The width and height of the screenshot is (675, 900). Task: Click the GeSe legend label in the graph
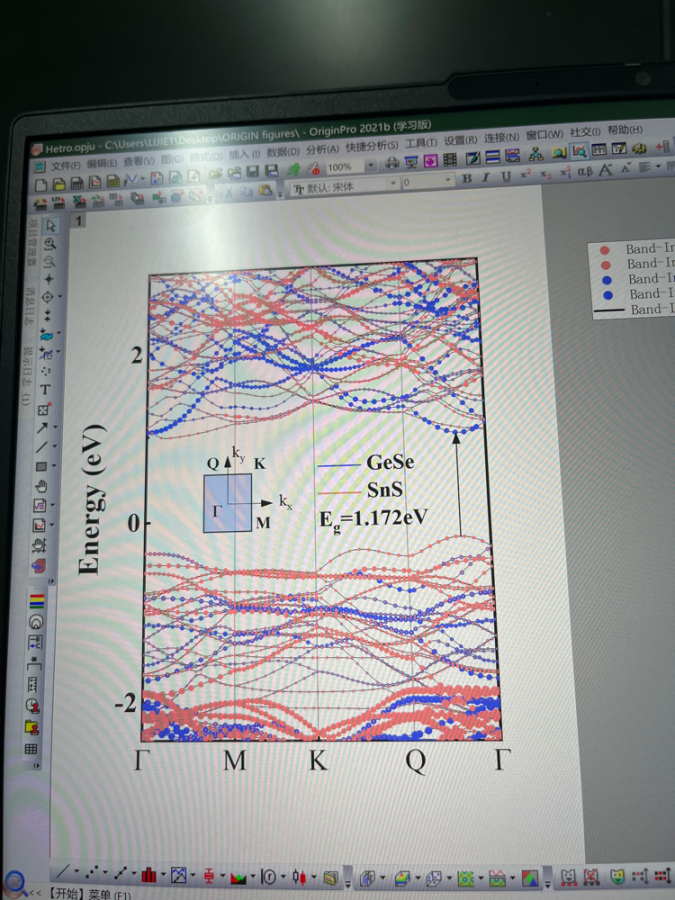[x=390, y=462]
